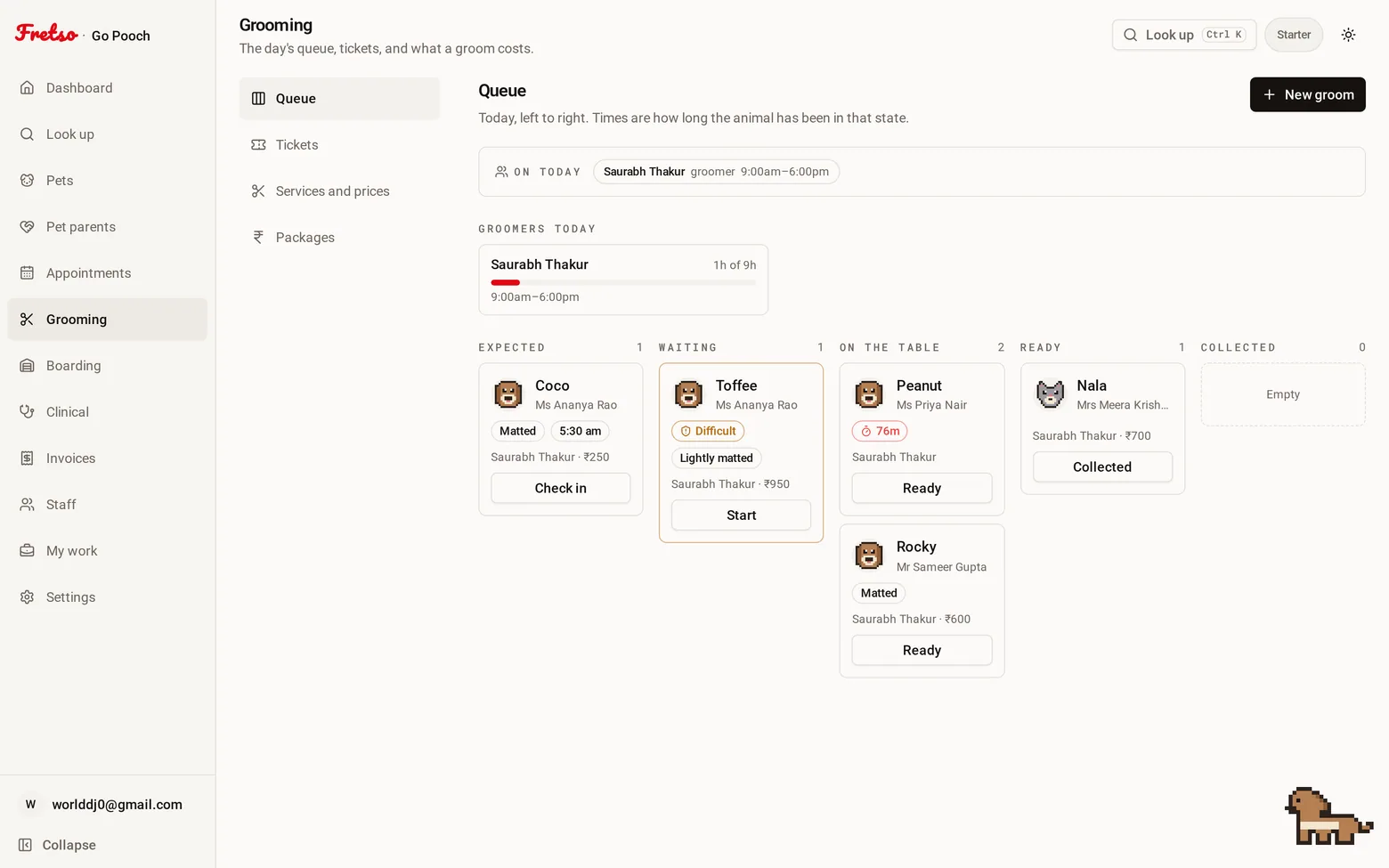Click Saurabh Thakur's workload progress bar
1389x868 pixels.
(623, 282)
